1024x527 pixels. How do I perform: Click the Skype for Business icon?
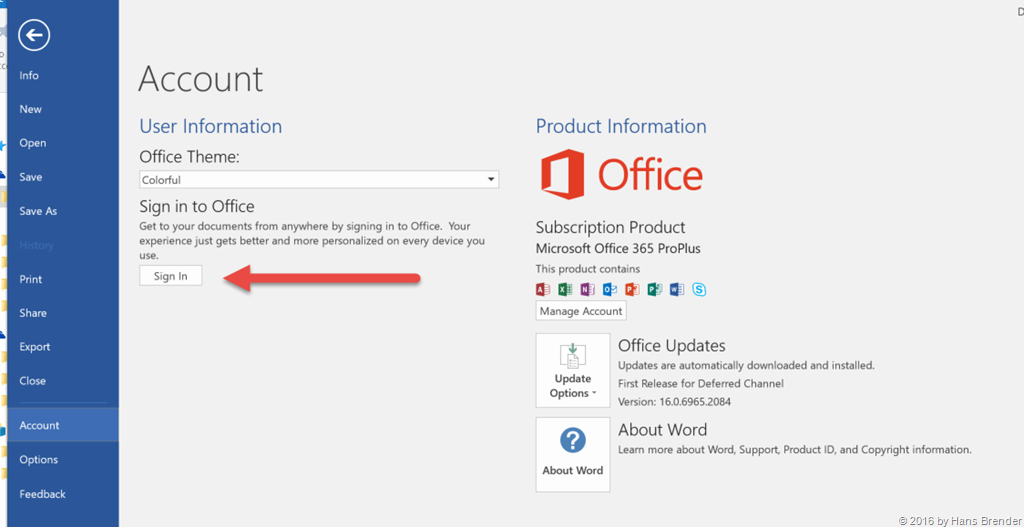click(699, 290)
